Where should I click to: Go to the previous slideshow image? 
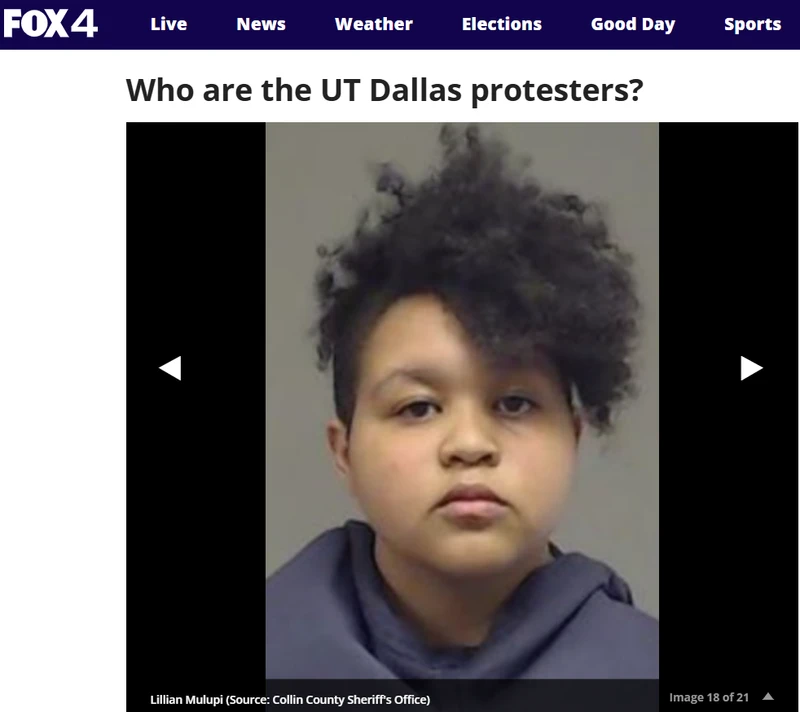click(x=170, y=368)
